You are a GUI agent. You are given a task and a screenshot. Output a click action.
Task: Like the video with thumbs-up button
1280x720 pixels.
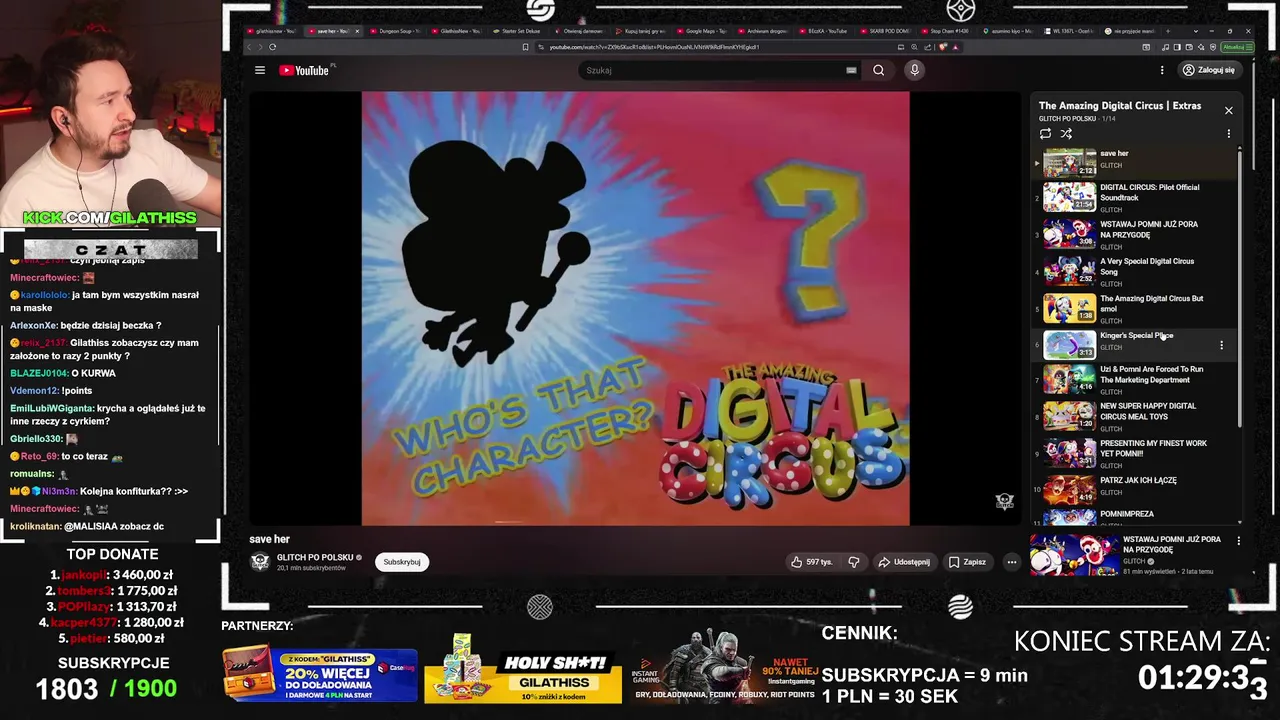811,562
